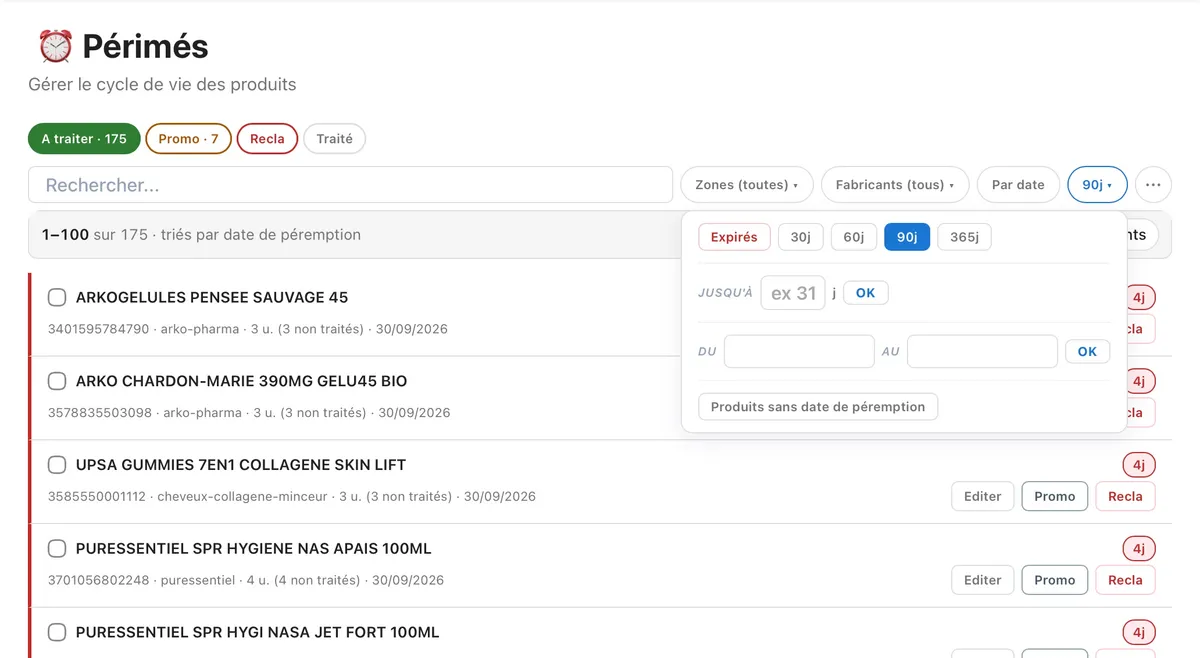Show Produits sans date de péremption
The width and height of the screenshot is (1200, 658).
coord(818,407)
